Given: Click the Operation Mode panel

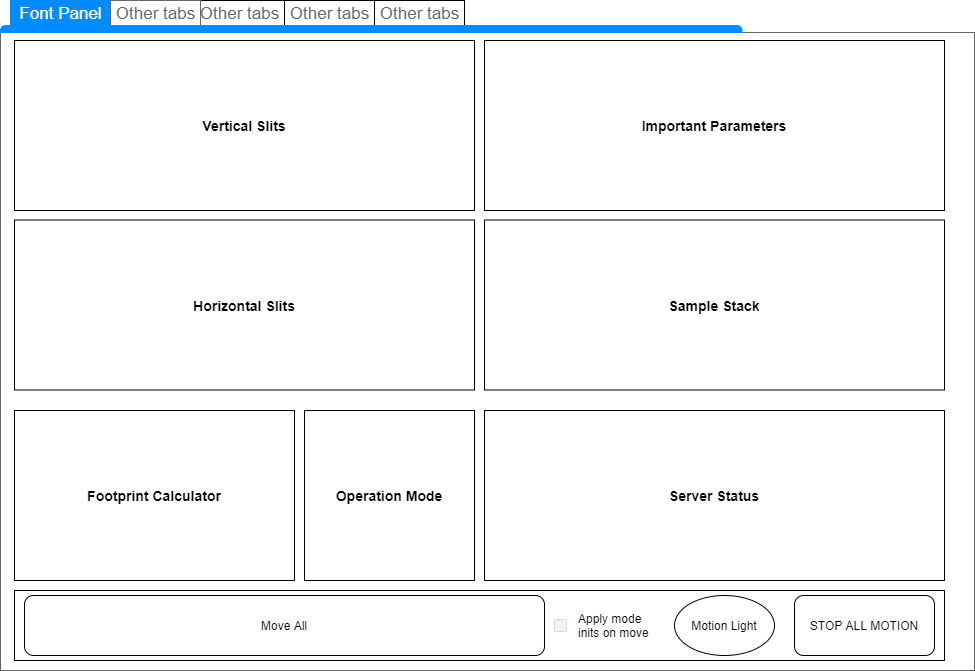Looking at the screenshot, I should point(389,496).
